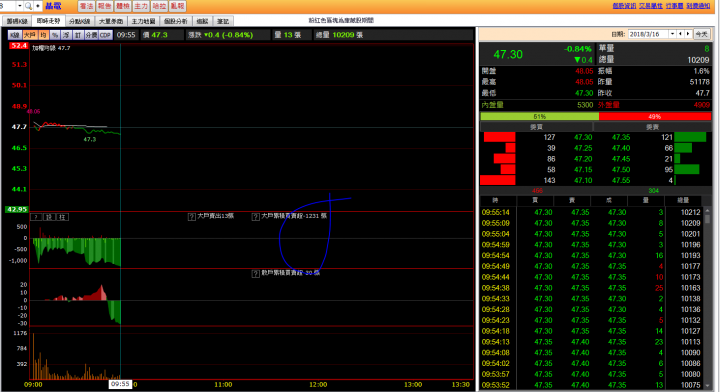720x392 pixels.
Task: Click the scroll-down arrow of trade list
Action: click(707, 386)
